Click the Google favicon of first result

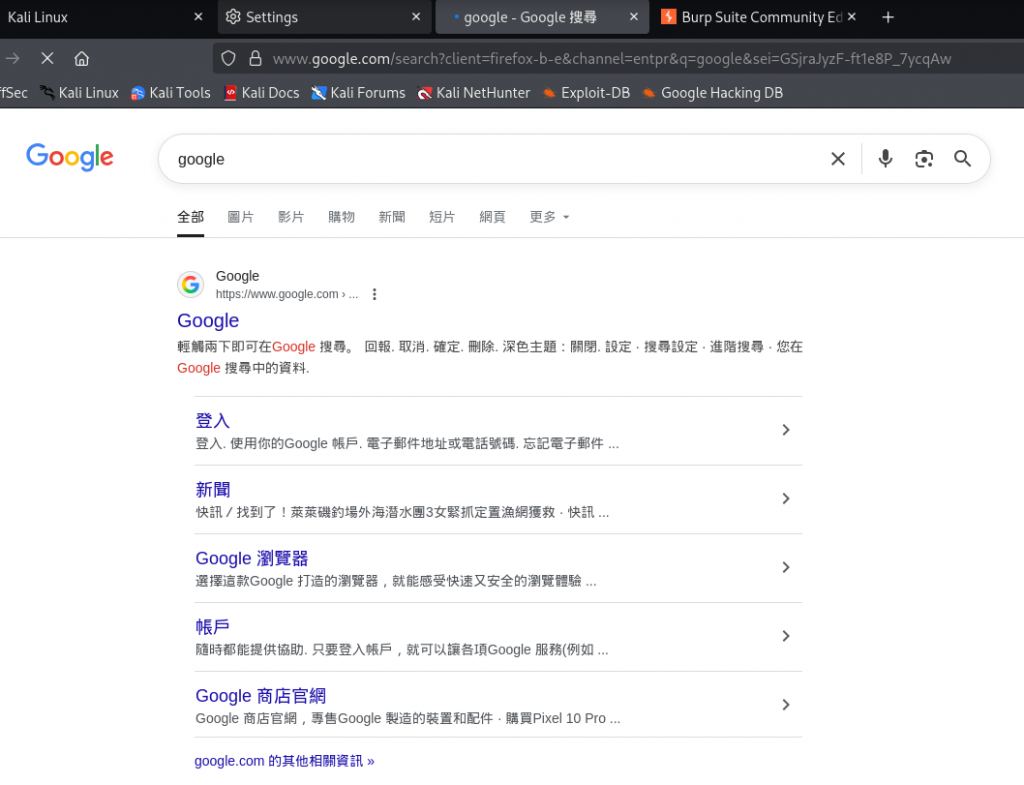click(x=191, y=285)
